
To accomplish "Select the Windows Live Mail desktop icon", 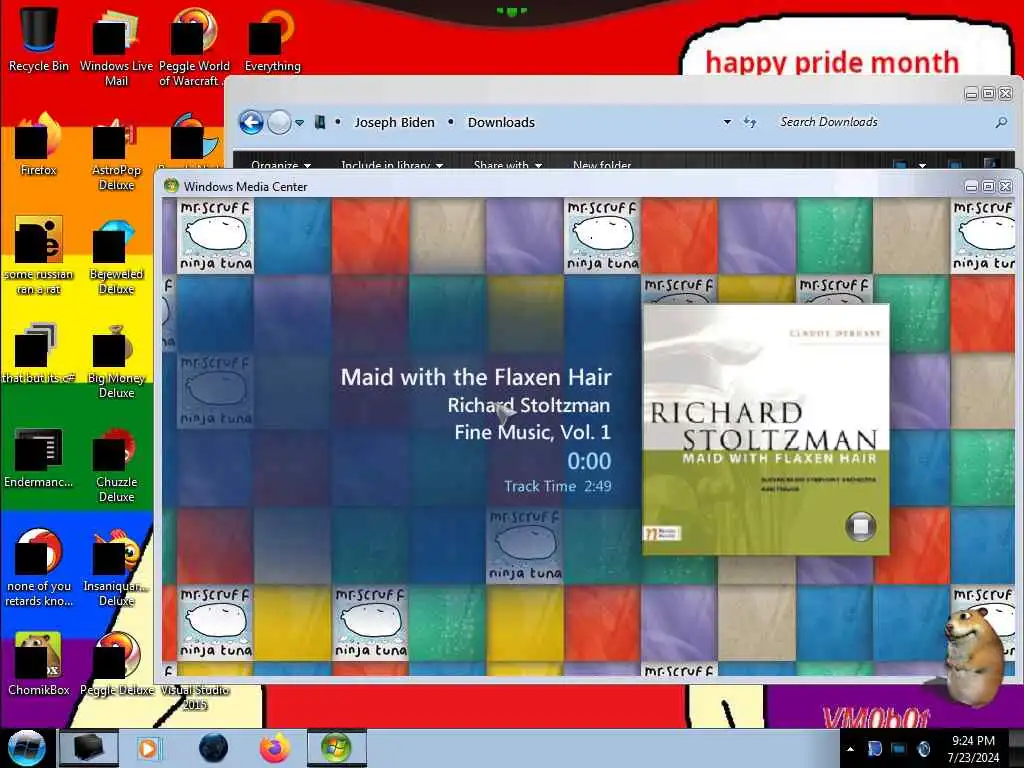I will tap(116, 47).
